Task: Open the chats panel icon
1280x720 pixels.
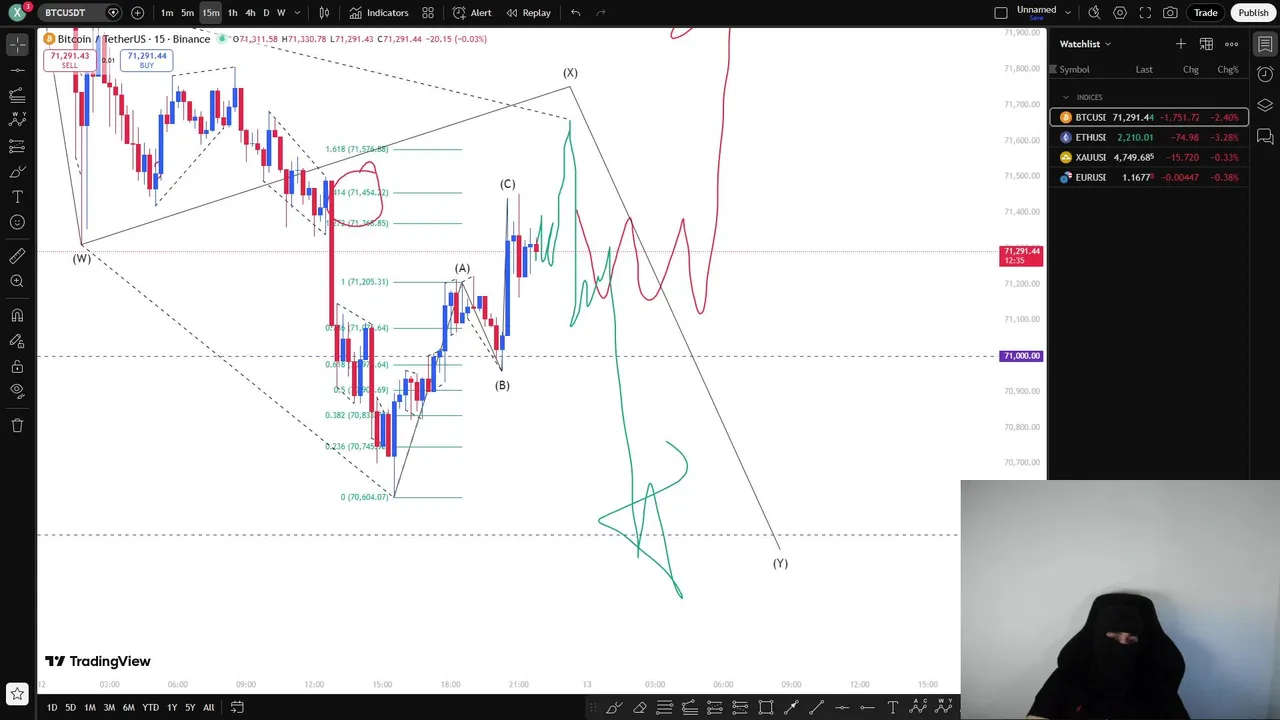Action: [1265, 136]
